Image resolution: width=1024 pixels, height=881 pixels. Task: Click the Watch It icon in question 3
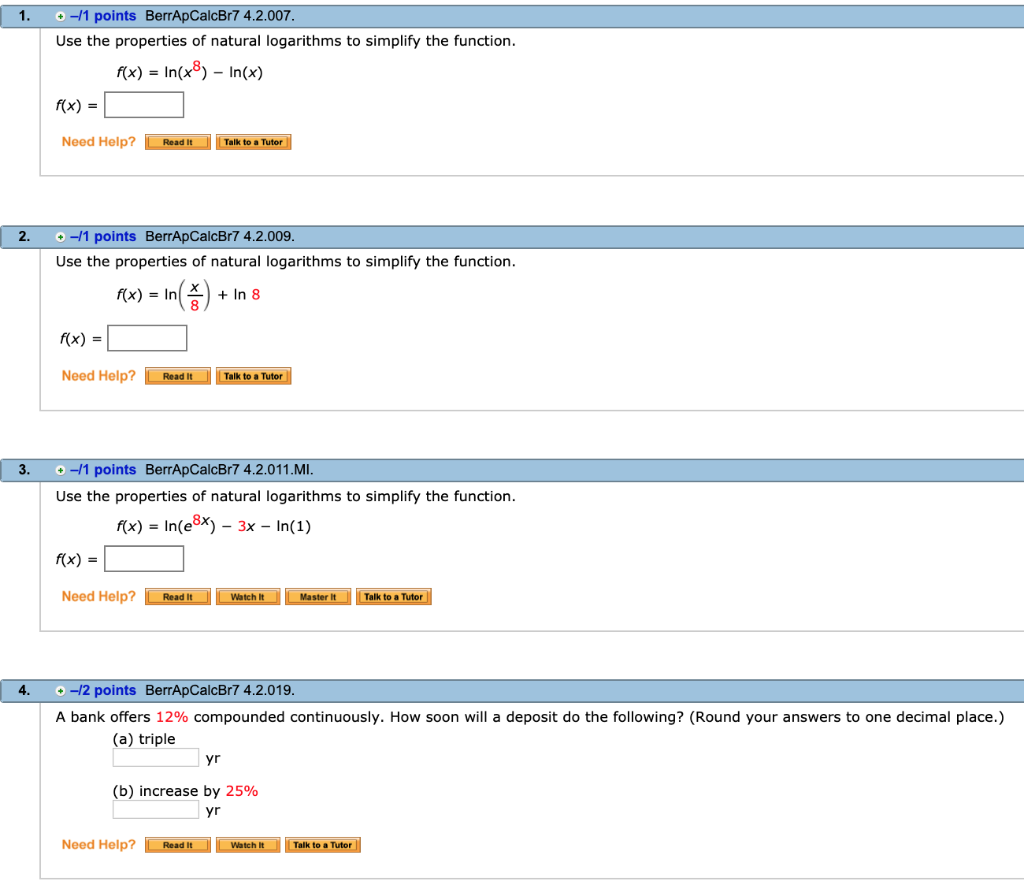247,596
